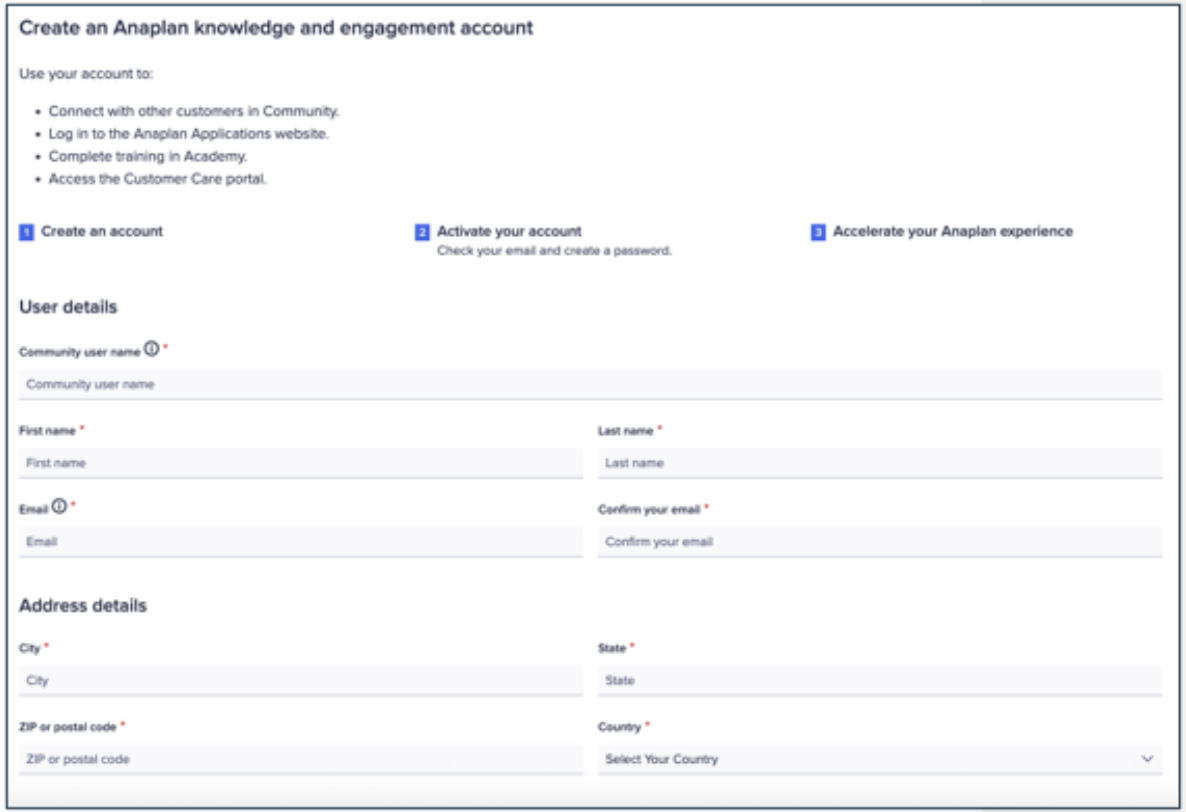Focus the Email input field
The width and height of the screenshot is (1186, 812).
pos(301,541)
